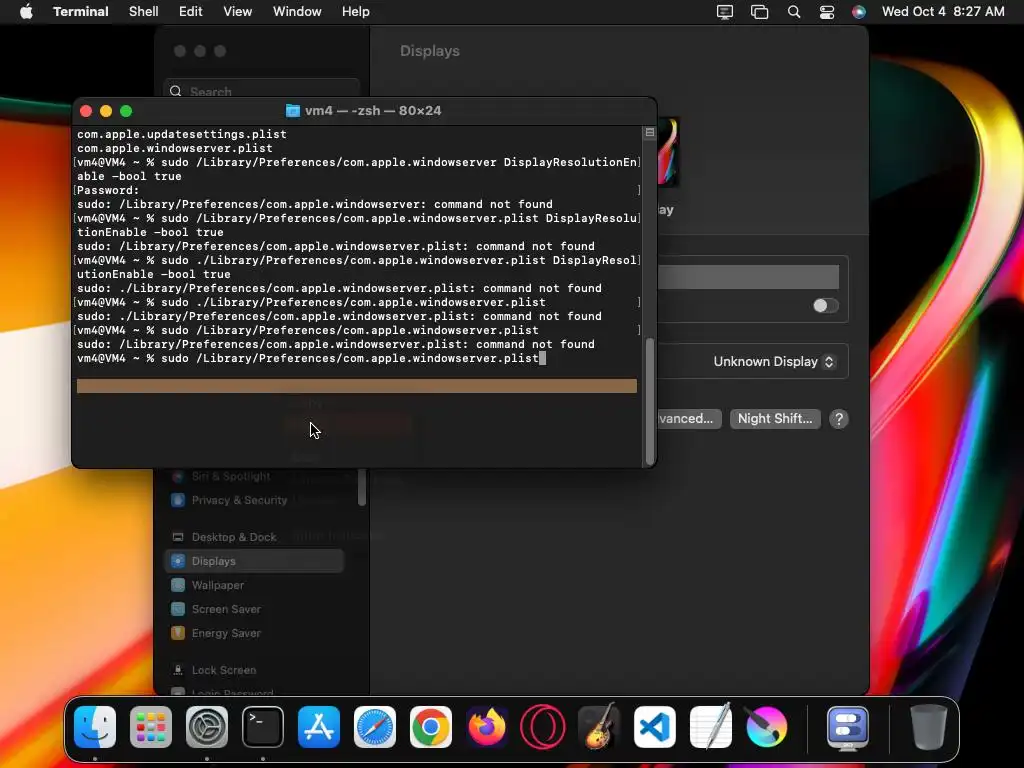Image resolution: width=1024 pixels, height=768 pixels.
Task: Click the last Terminal prompt line with cursor
Action: 311,359
